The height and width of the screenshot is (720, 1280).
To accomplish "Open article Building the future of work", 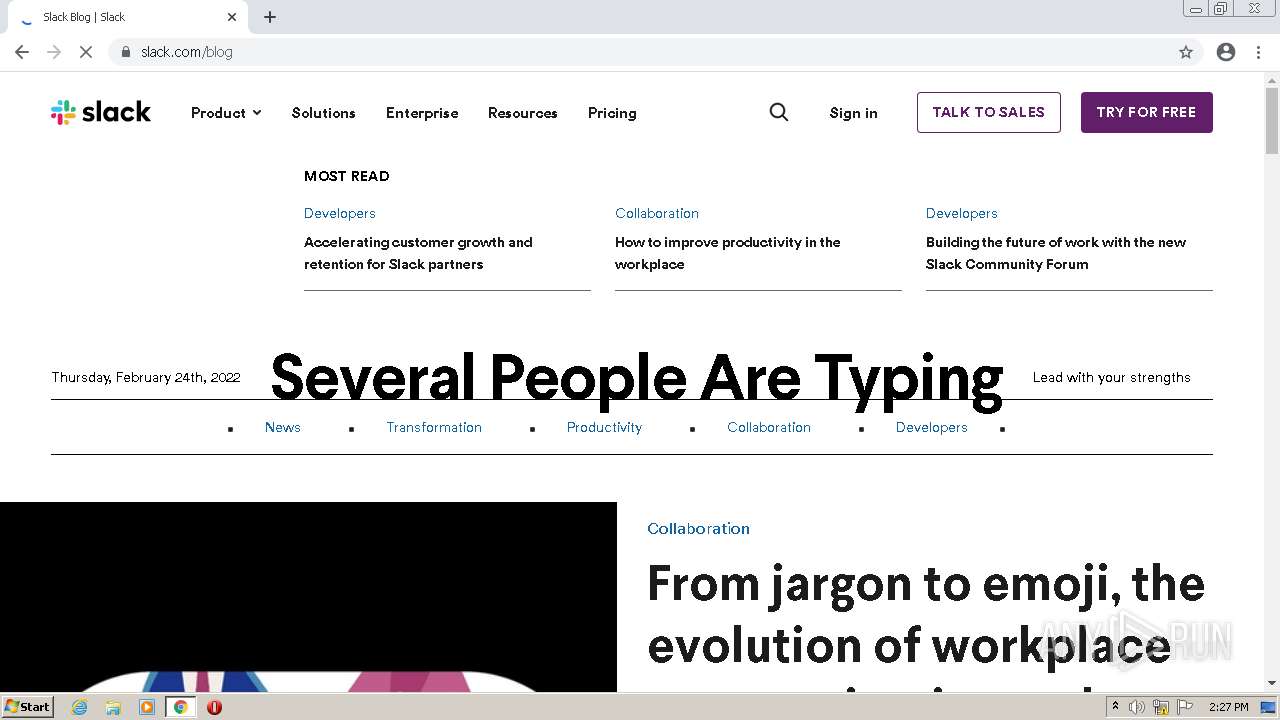I will pos(1056,253).
